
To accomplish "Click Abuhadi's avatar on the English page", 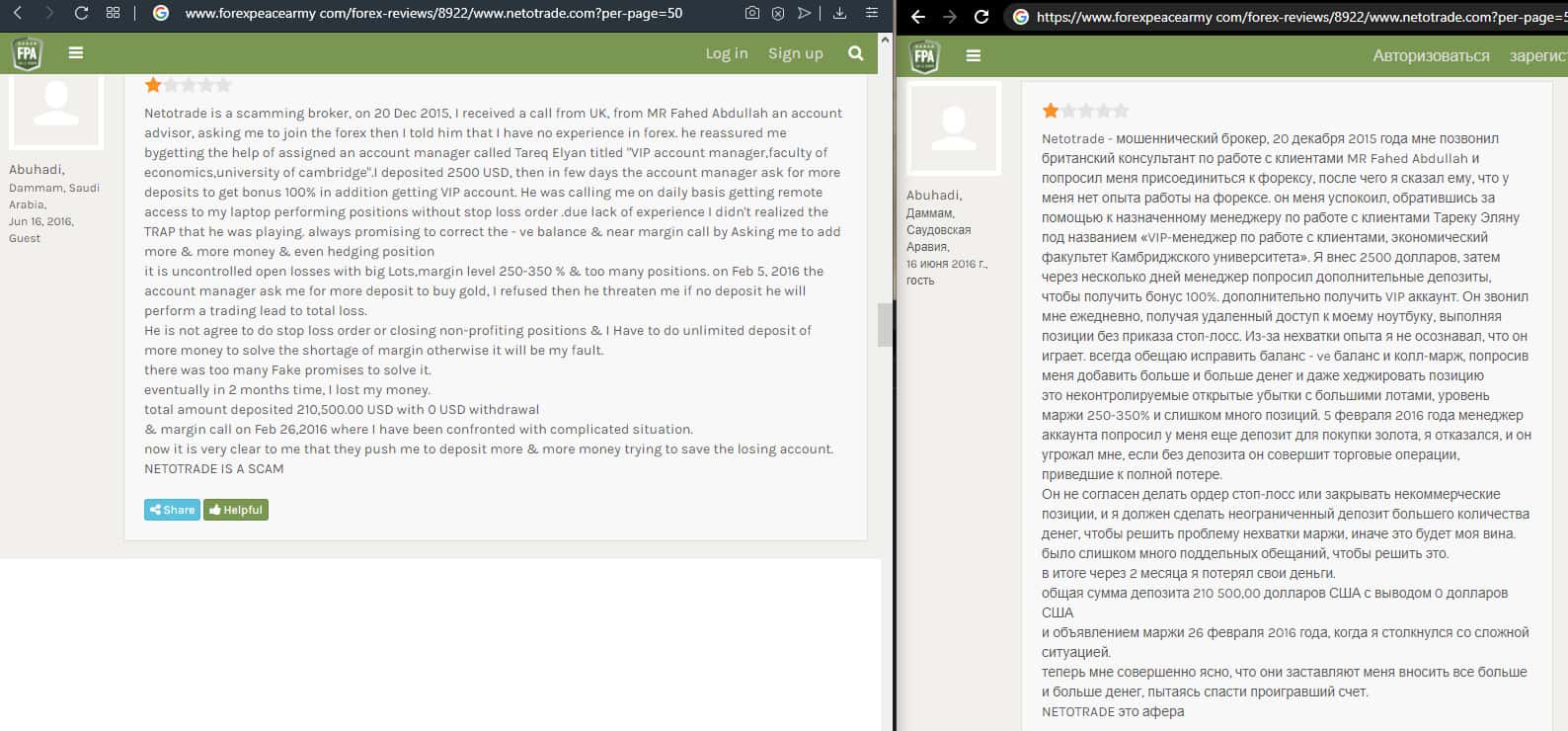I will tap(56, 111).
